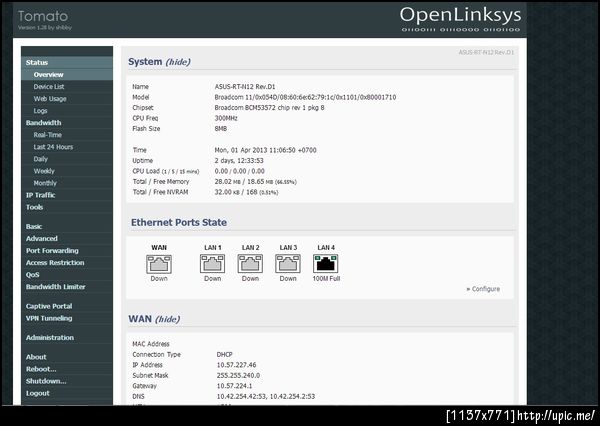
Task: Open the IP Traffic section
Action: (x=41, y=195)
